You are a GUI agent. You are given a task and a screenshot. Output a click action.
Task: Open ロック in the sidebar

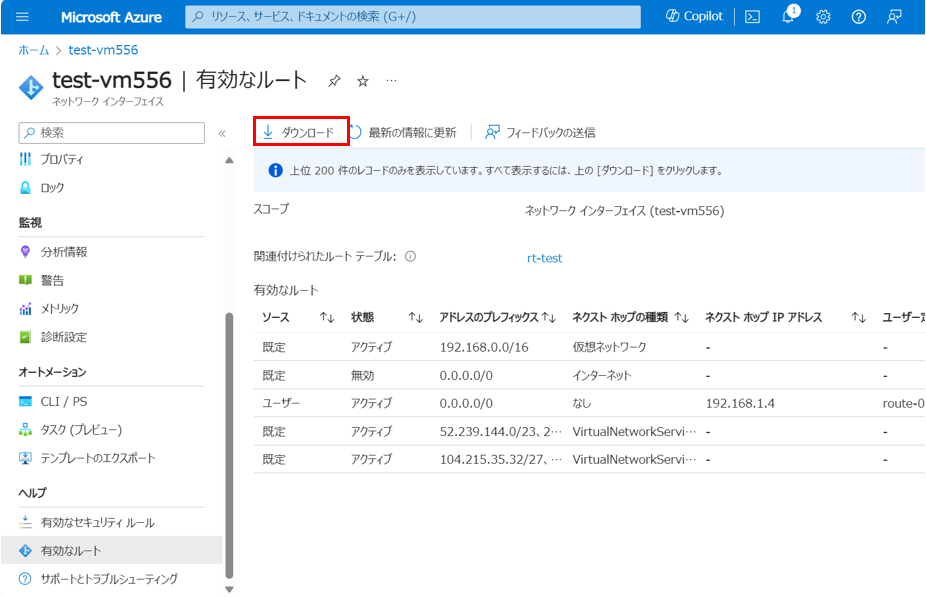[52, 188]
